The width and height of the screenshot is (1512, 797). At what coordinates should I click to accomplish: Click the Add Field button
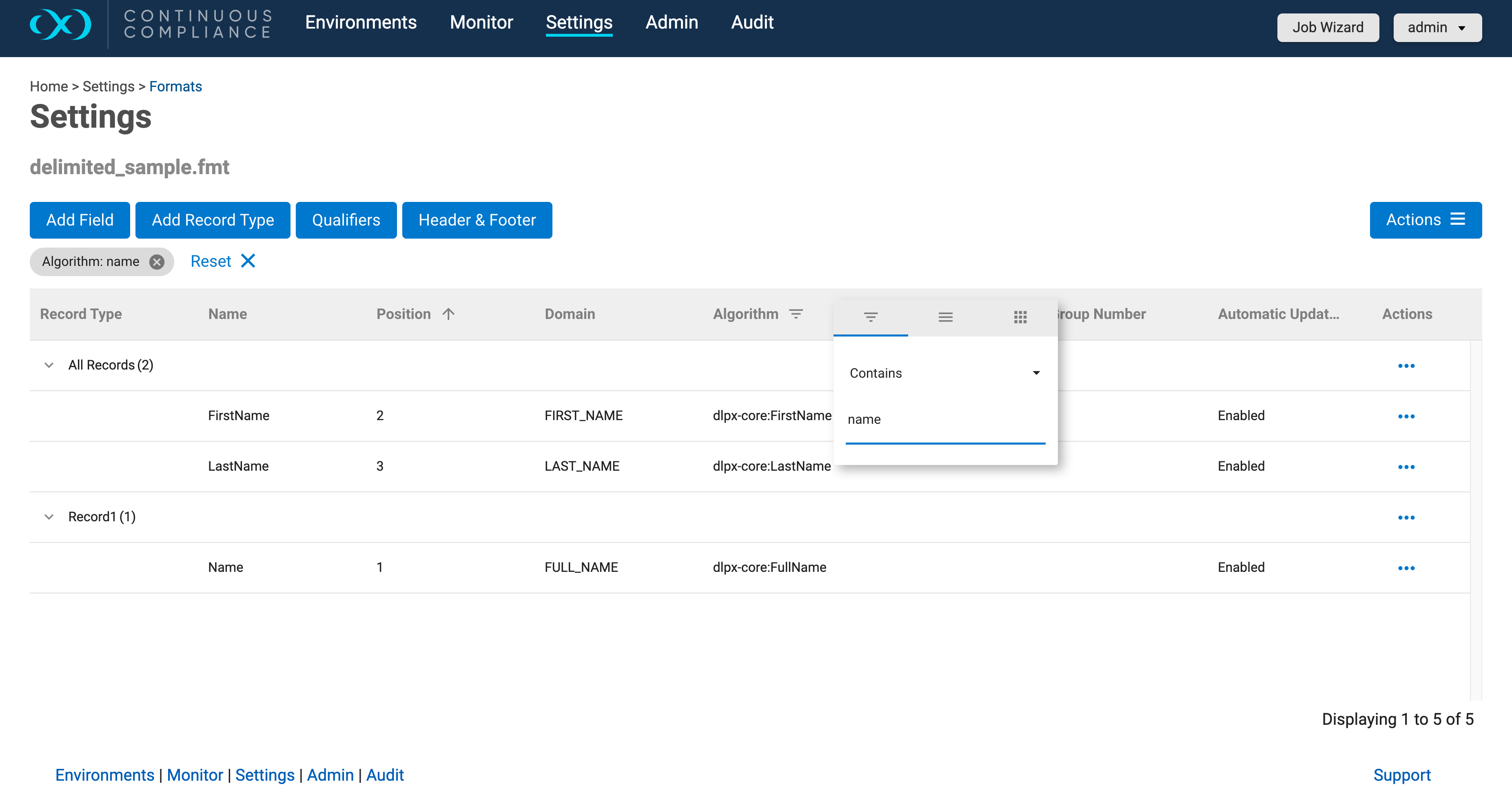tap(80, 220)
